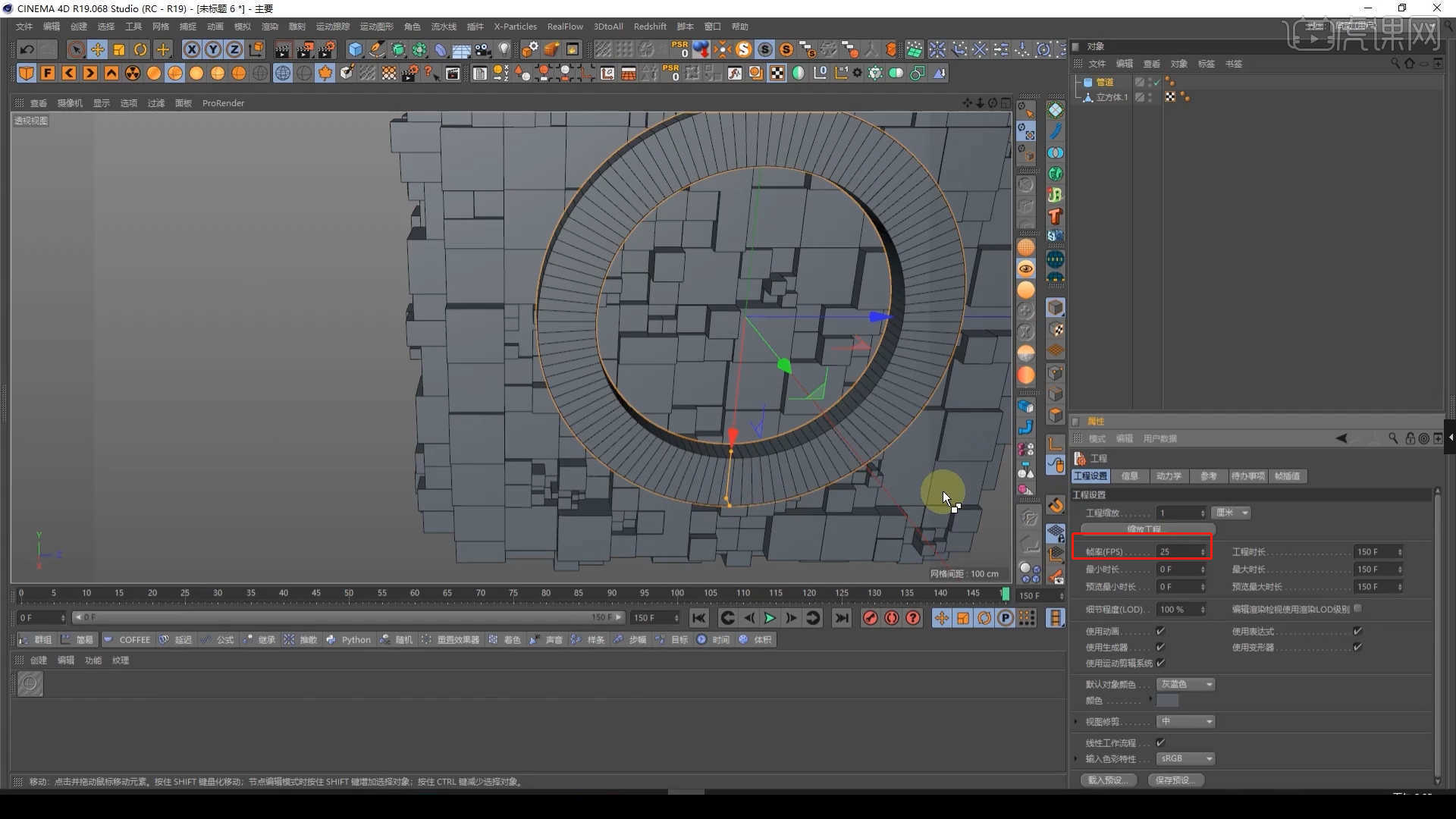Enable the 编辑渲染检视使用渲染LOD级别 checkbox
This screenshot has height=819, width=1456.
1357,607
